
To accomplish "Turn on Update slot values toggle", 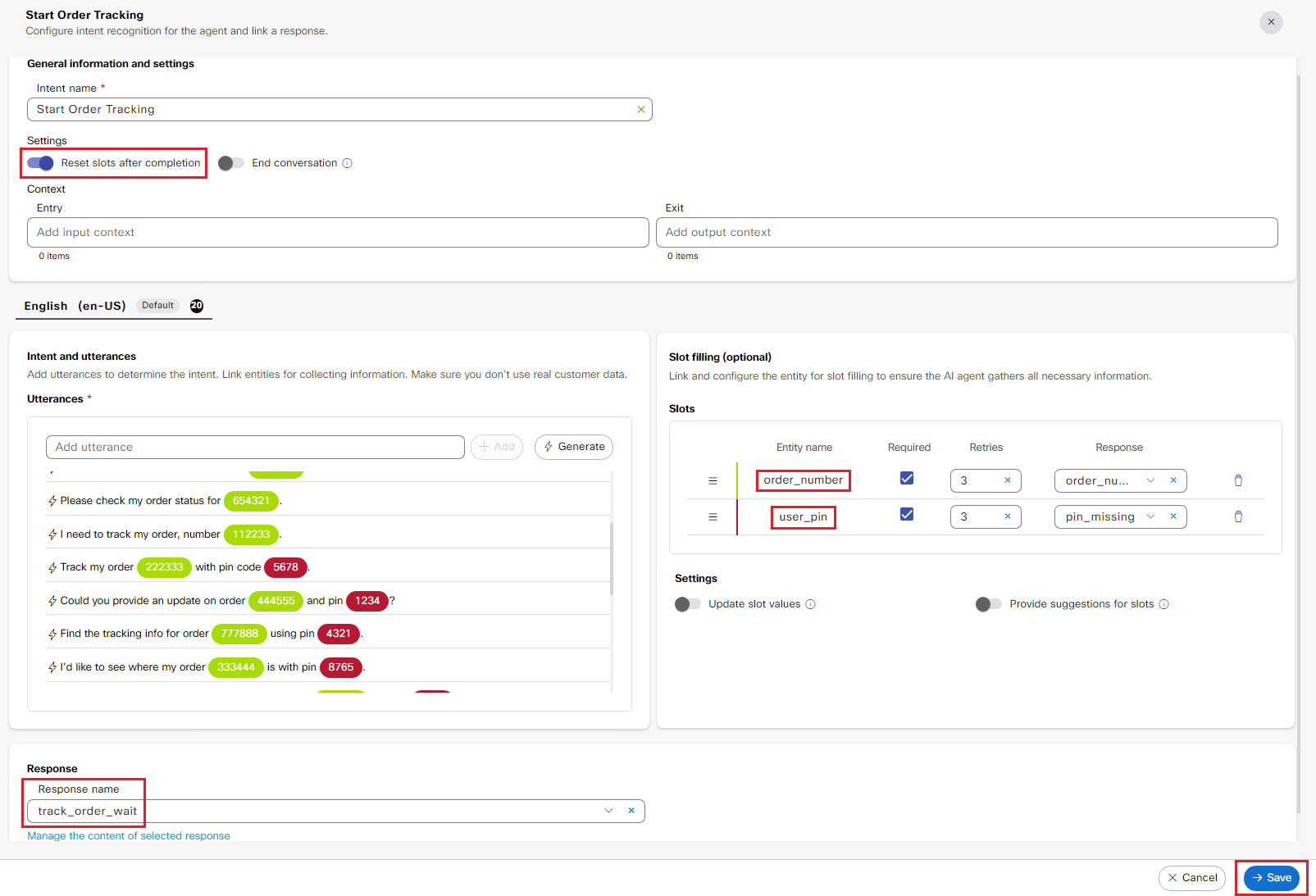I will pos(688,604).
